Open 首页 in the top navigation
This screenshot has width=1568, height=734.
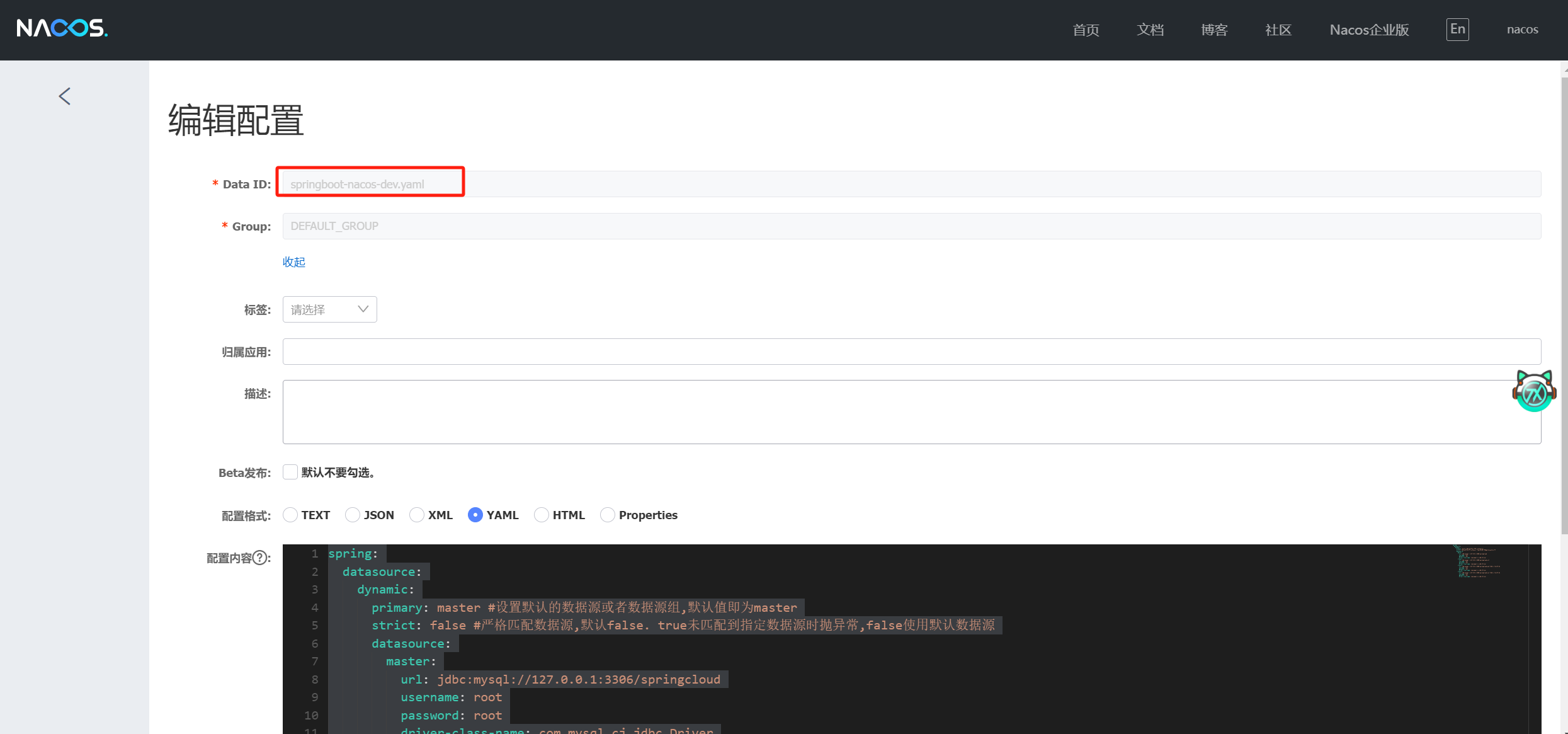[1086, 30]
